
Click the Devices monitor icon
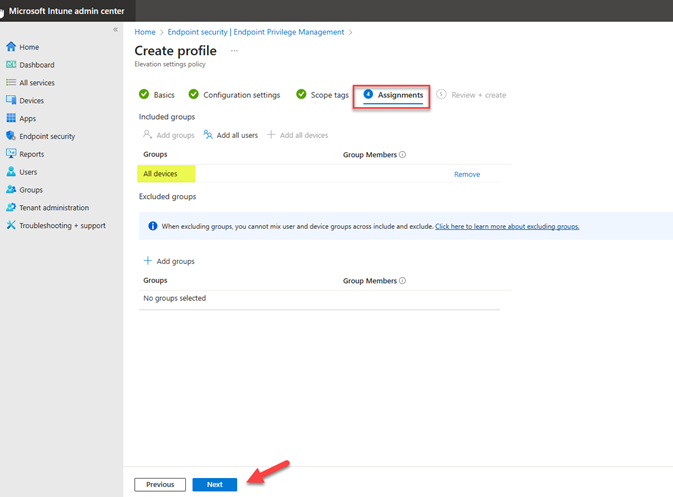tap(11, 100)
